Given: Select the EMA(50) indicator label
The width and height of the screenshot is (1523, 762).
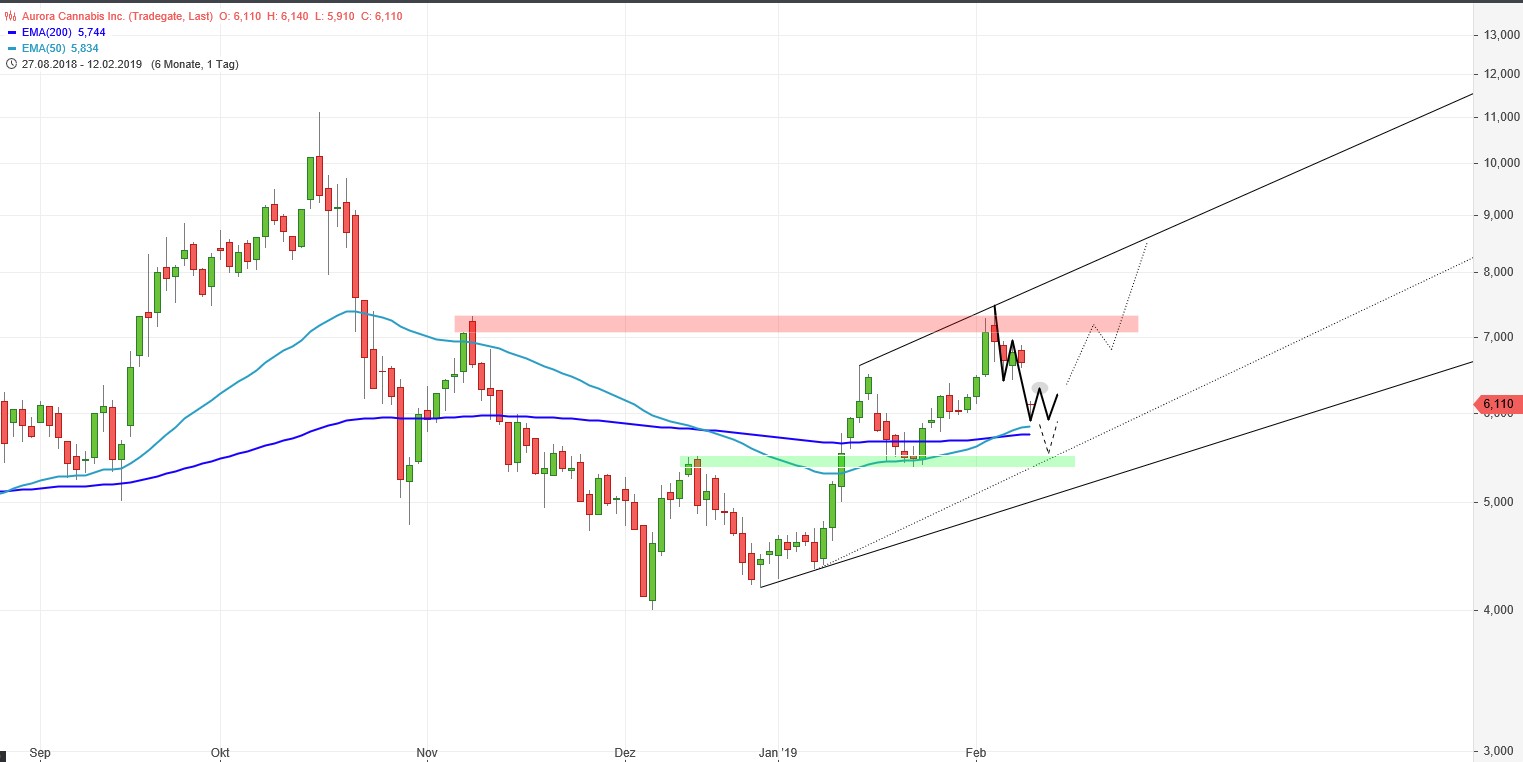Looking at the screenshot, I should (43, 49).
